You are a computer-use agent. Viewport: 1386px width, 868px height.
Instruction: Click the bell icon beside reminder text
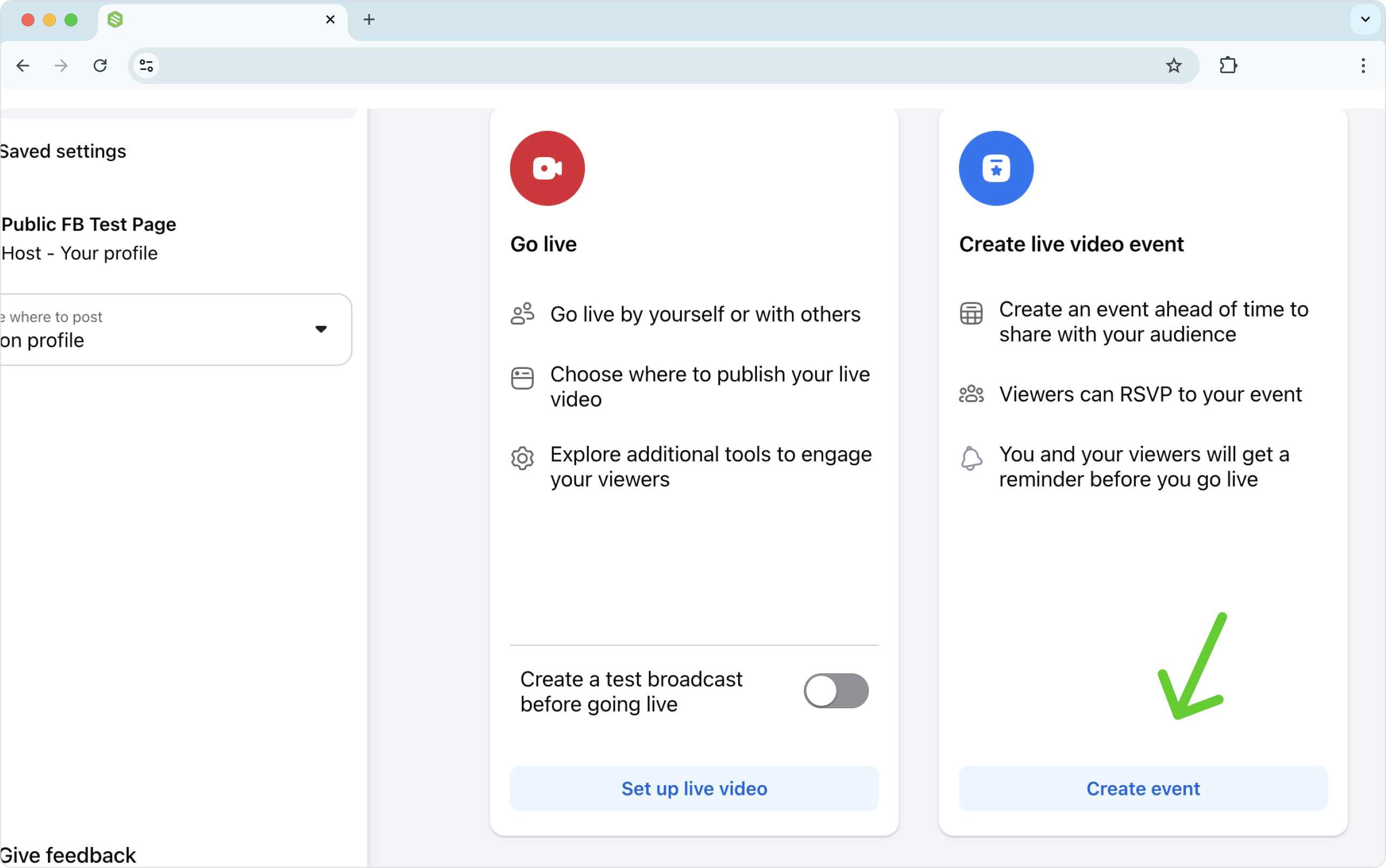click(x=971, y=458)
